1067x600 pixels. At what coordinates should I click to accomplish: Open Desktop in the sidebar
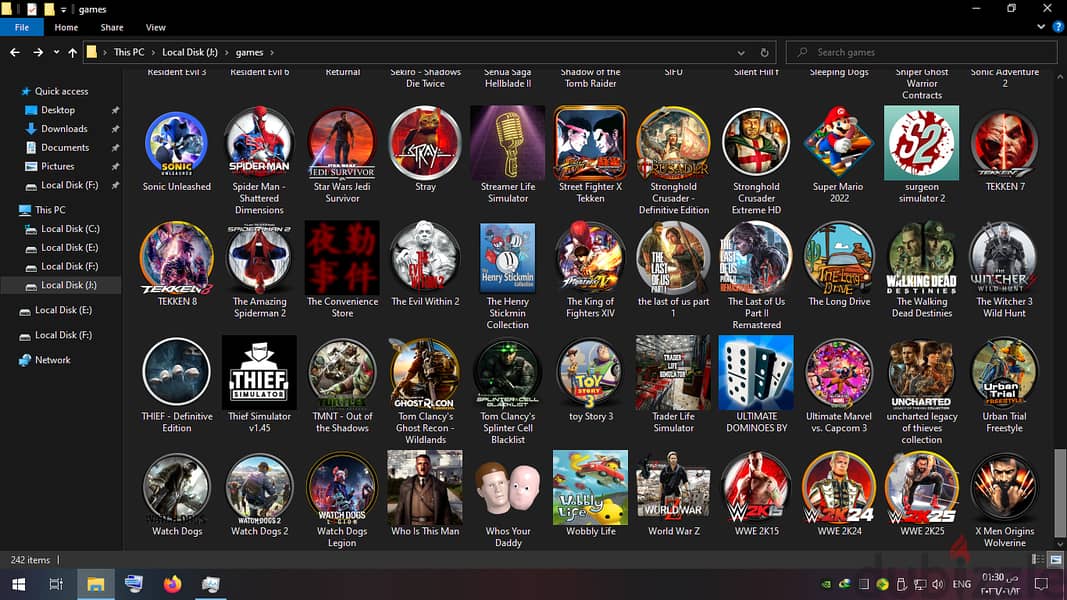58,110
